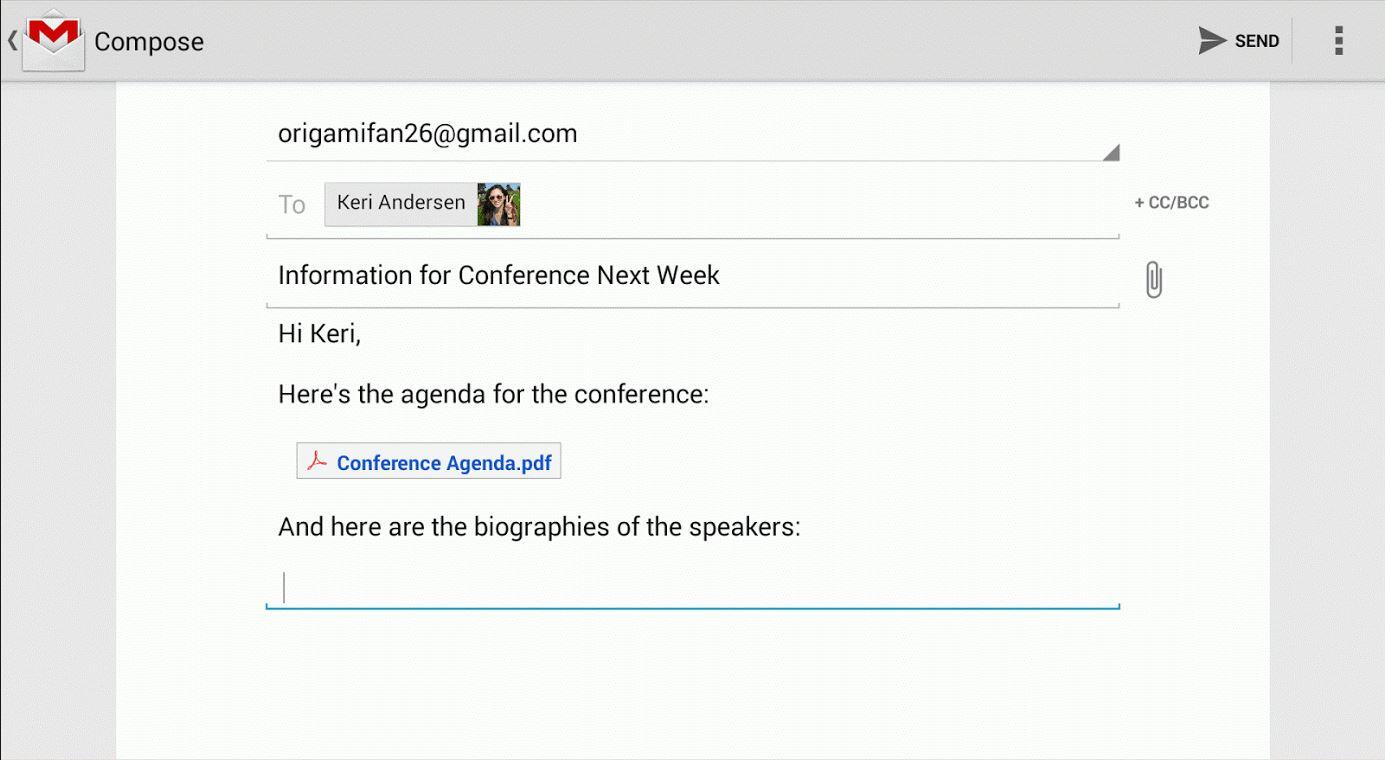The height and width of the screenshot is (760, 1385).
Task: Click the empty To field area
Action: [x=818, y=204]
